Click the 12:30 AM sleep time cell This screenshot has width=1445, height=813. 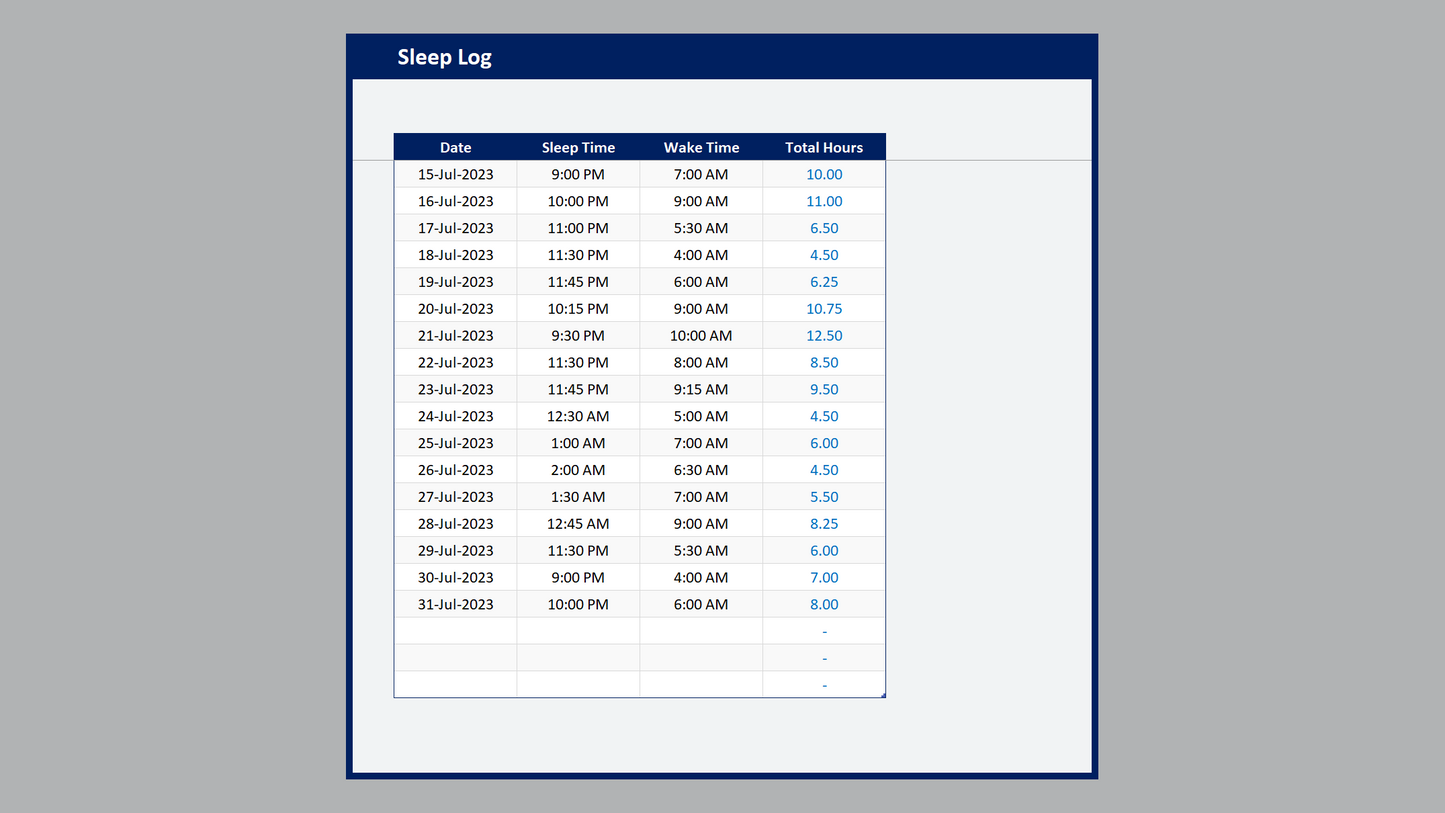[578, 416]
